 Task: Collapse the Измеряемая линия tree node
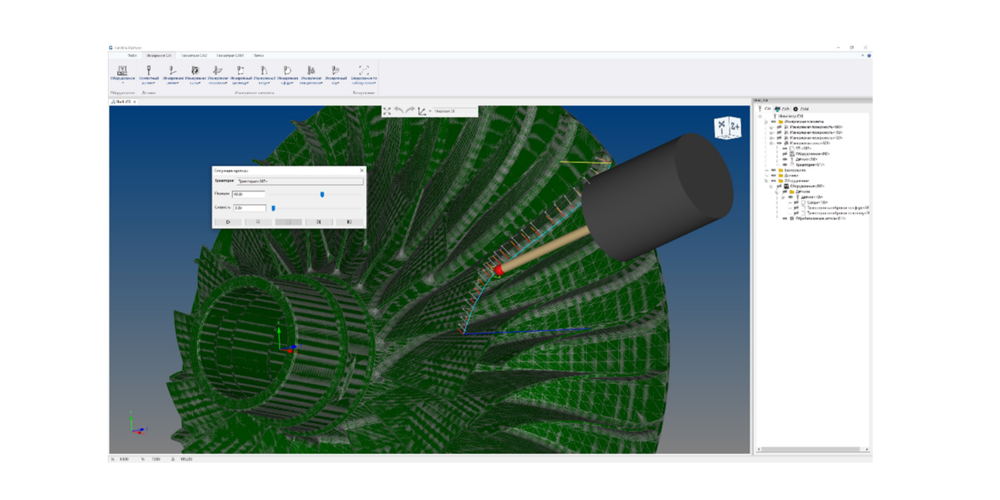(771, 143)
